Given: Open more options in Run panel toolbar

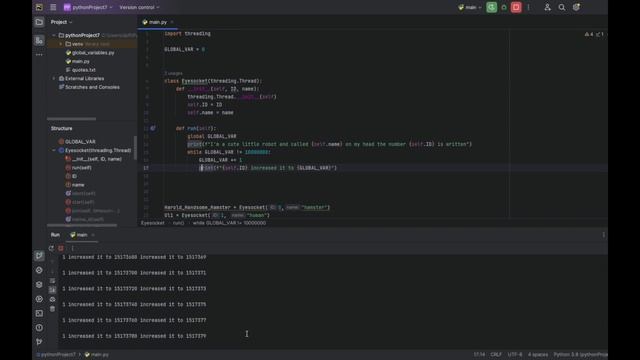Looking at the screenshot, I should (73, 248).
